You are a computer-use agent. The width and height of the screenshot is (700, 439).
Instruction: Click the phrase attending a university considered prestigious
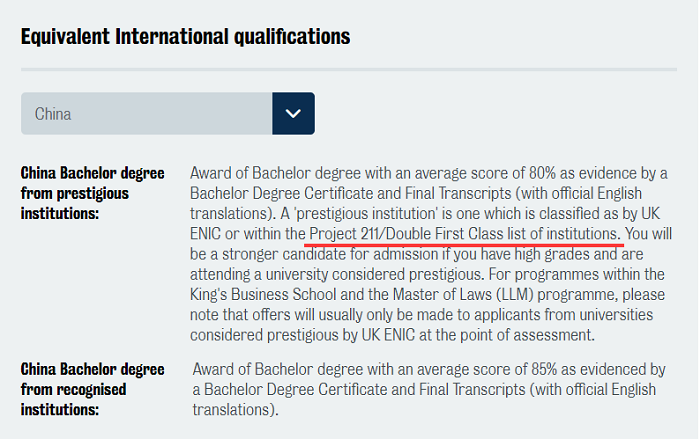[x=337, y=274]
